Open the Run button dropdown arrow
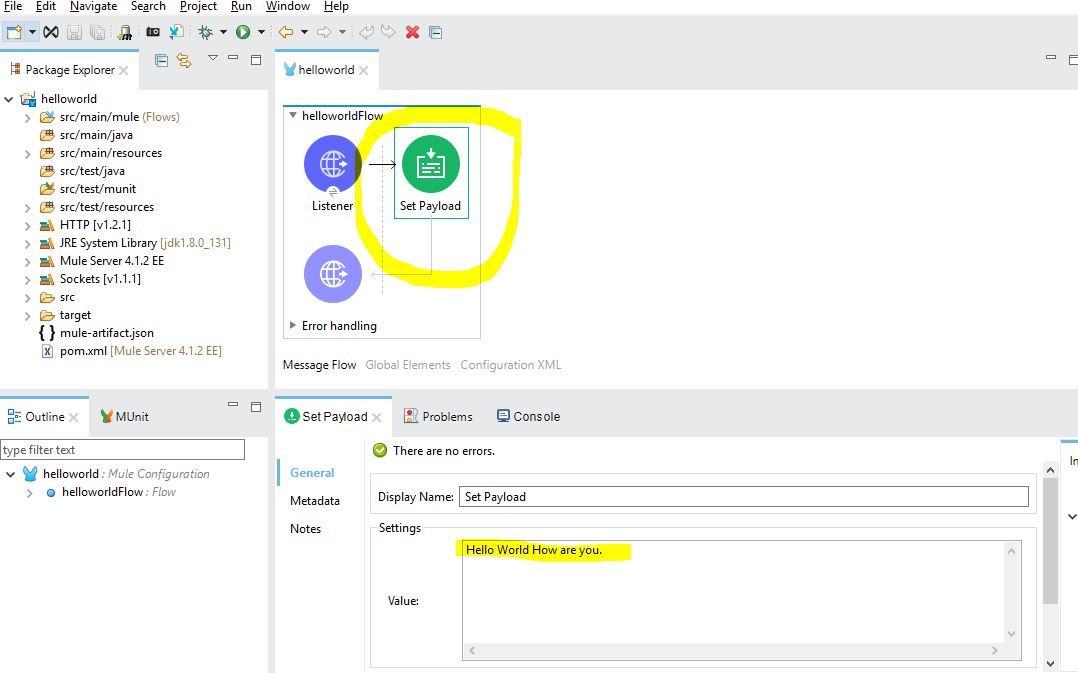The width and height of the screenshot is (1078, 673). click(261, 32)
